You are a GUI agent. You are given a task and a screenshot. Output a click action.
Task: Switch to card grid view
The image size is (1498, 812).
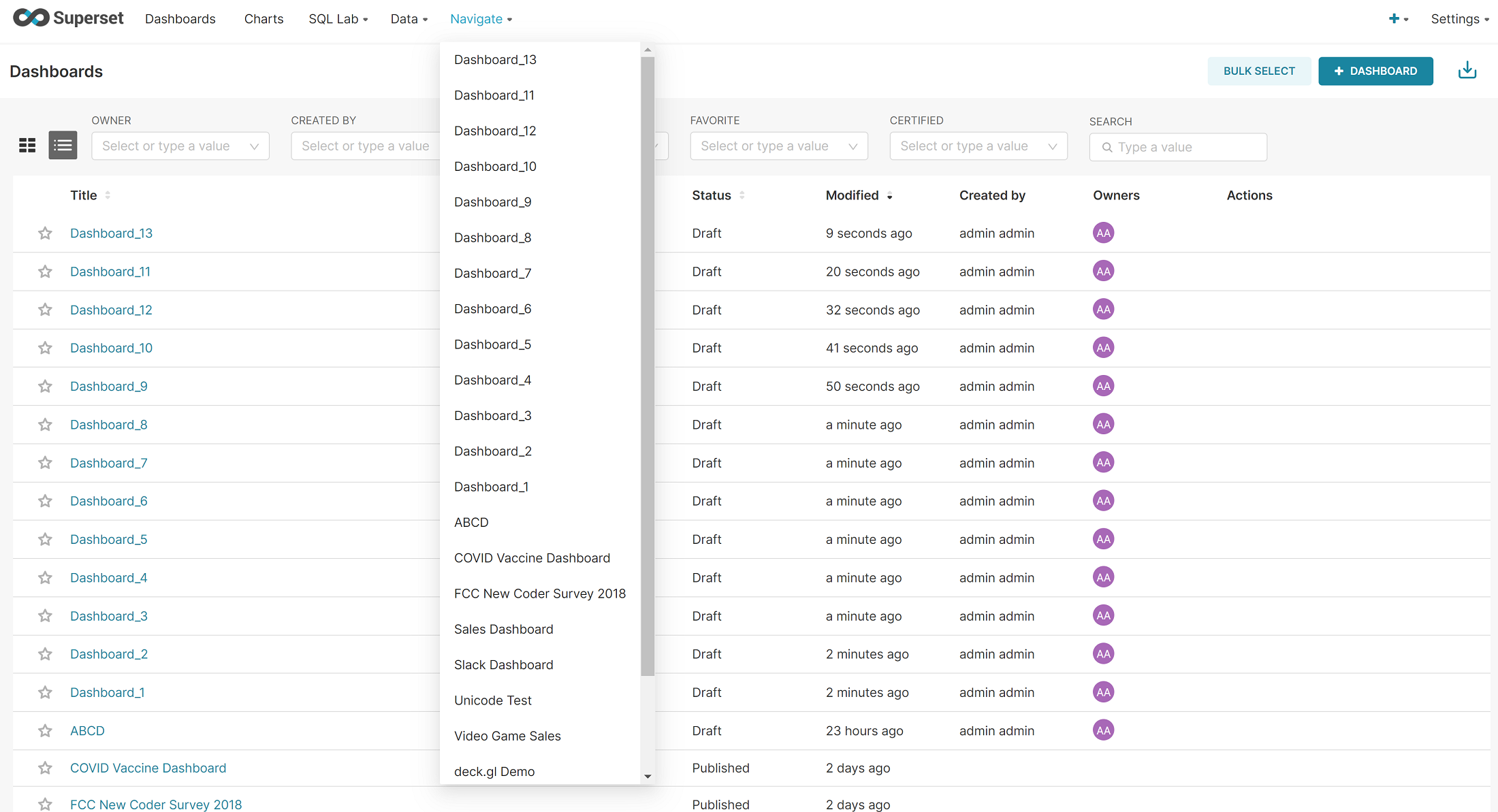tap(27, 145)
